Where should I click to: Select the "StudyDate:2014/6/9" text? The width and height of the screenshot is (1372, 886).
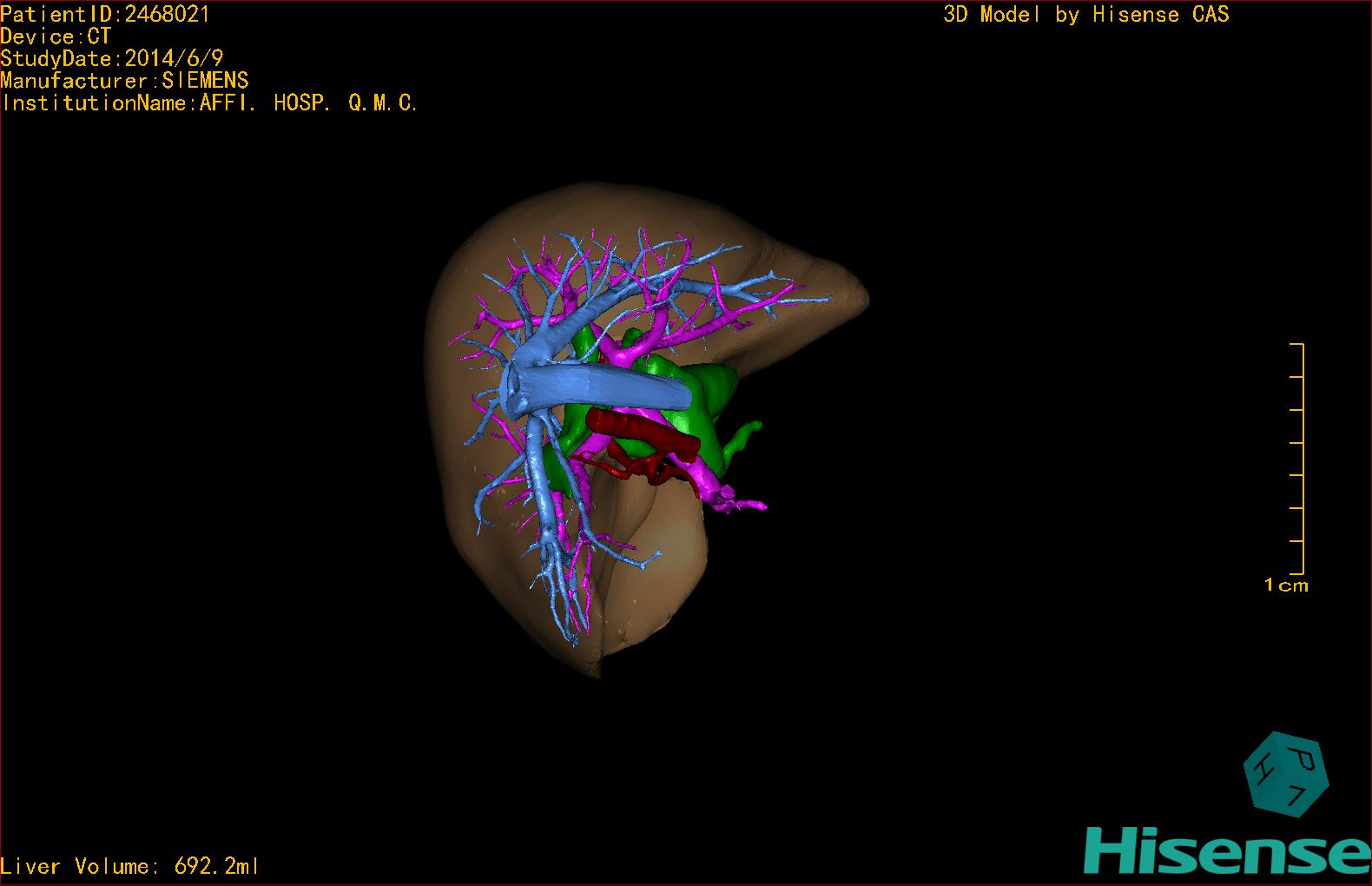pyautogui.click(x=112, y=58)
